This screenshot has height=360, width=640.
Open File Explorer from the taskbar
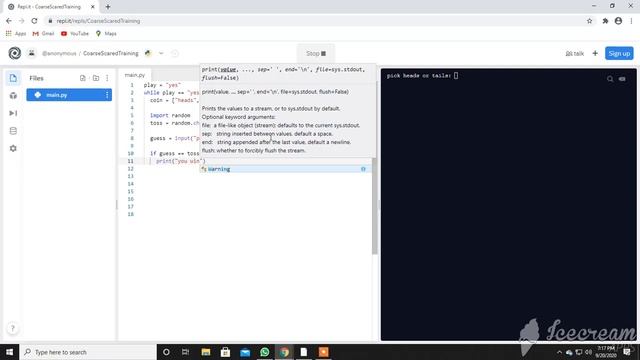click(206, 352)
